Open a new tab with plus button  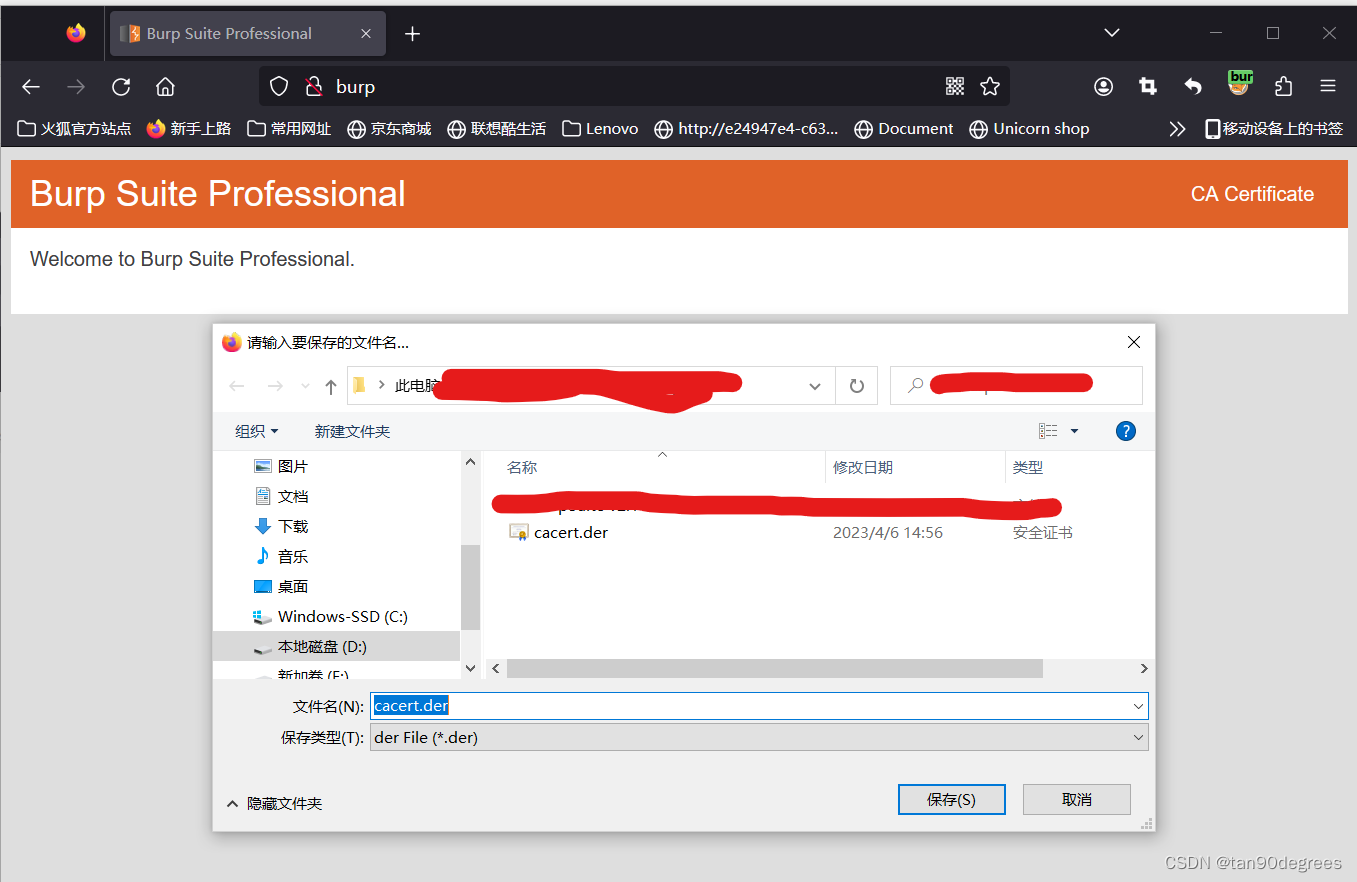[412, 34]
